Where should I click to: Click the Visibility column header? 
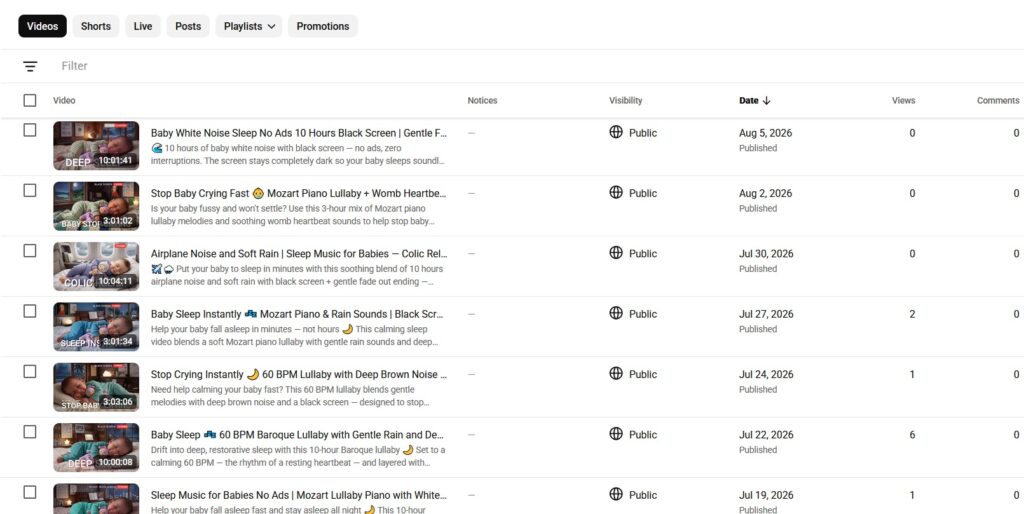(x=626, y=101)
